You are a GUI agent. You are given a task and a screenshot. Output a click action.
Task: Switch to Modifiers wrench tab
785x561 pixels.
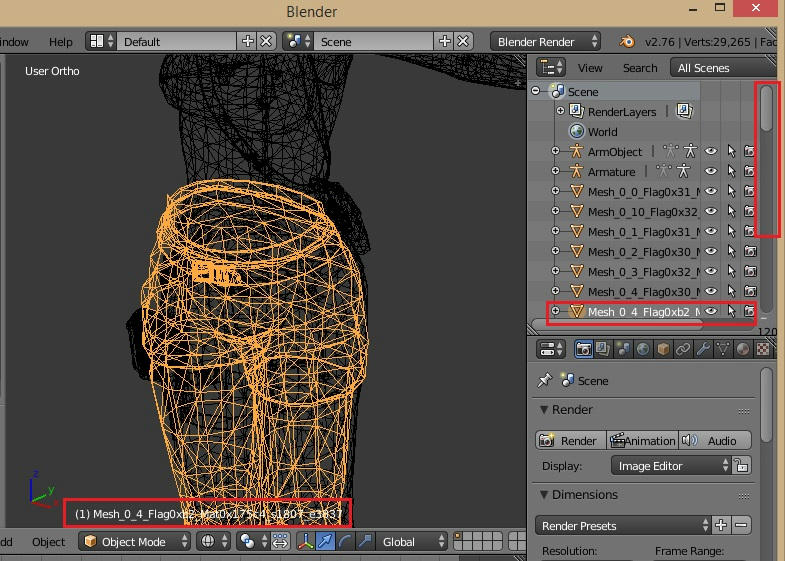click(702, 349)
